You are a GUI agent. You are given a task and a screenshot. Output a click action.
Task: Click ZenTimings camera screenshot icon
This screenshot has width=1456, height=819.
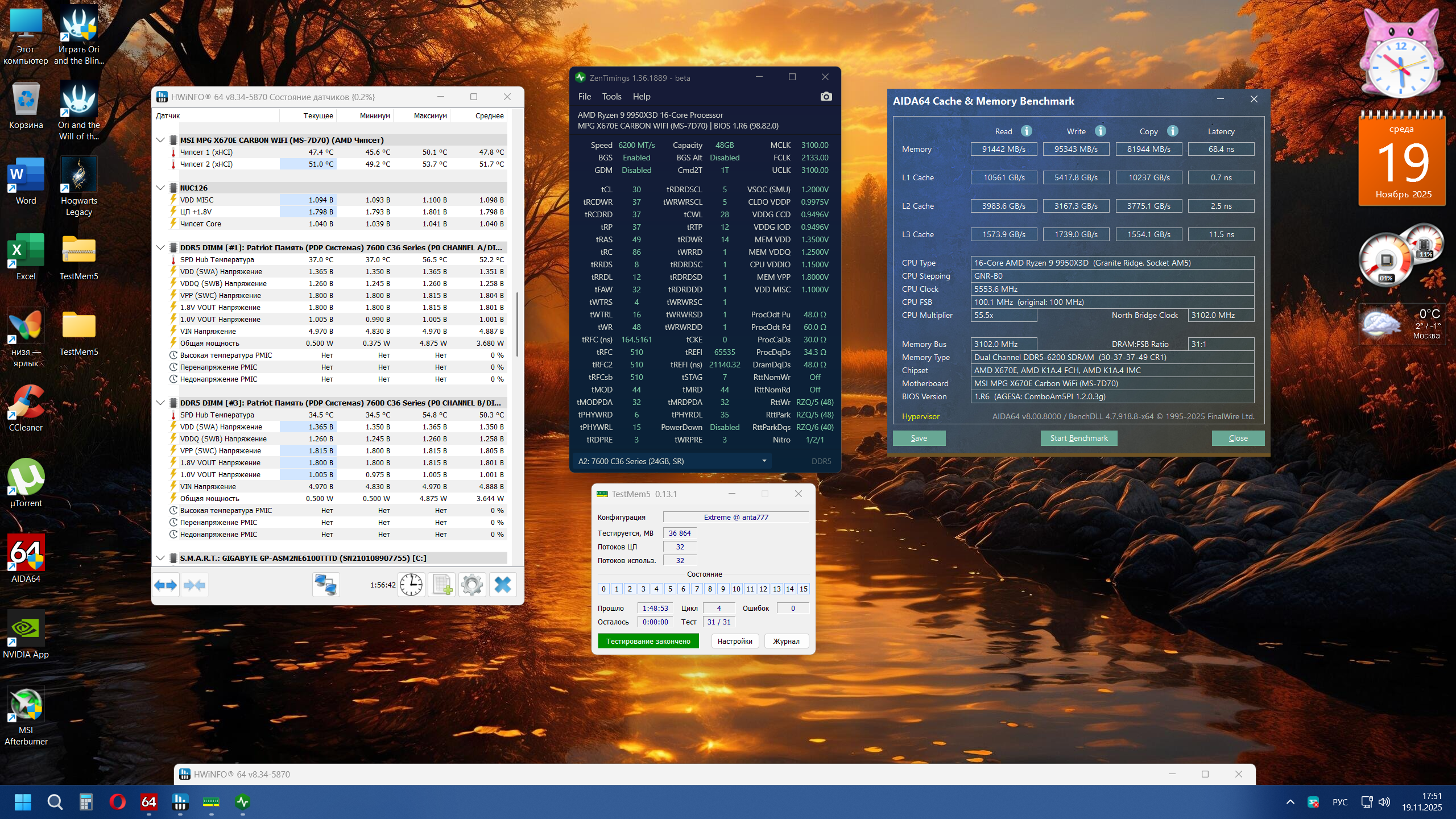826,97
